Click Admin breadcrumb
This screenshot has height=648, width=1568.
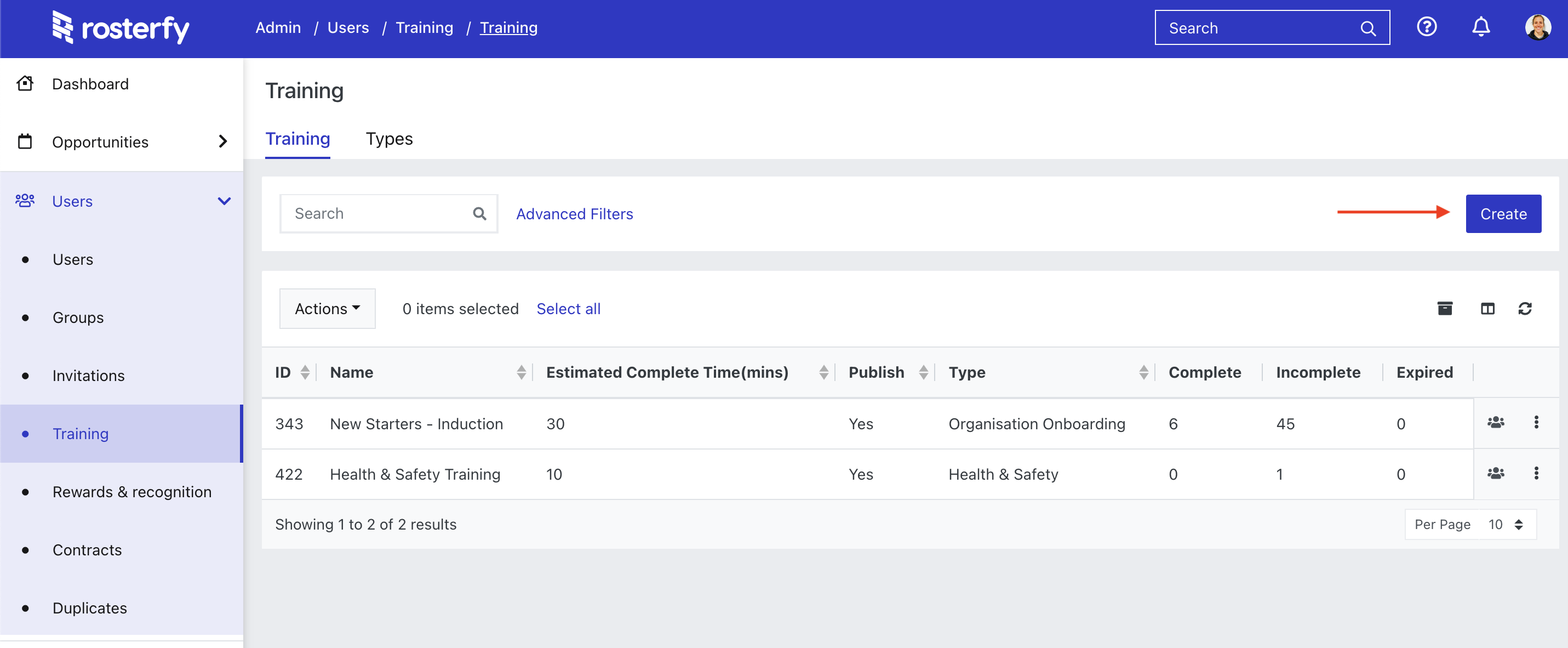pyautogui.click(x=278, y=27)
